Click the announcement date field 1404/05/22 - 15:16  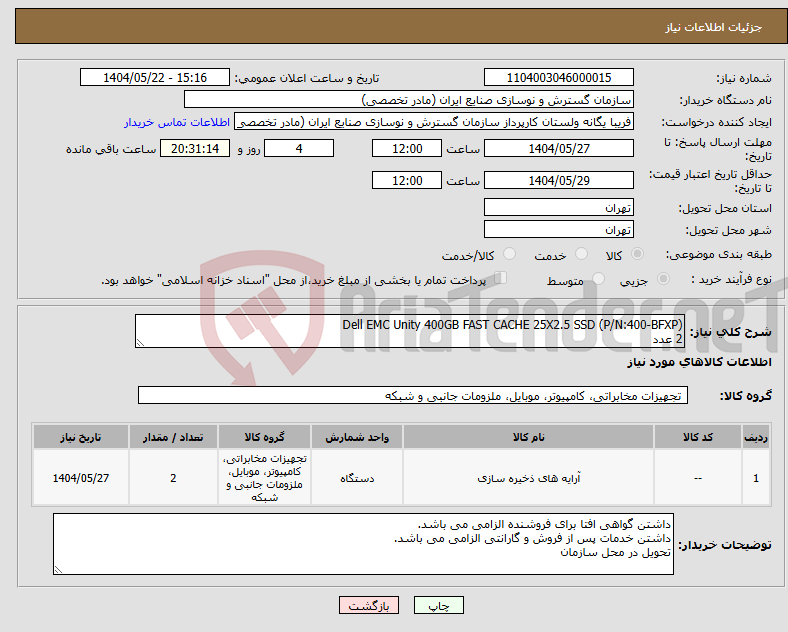(155, 77)
